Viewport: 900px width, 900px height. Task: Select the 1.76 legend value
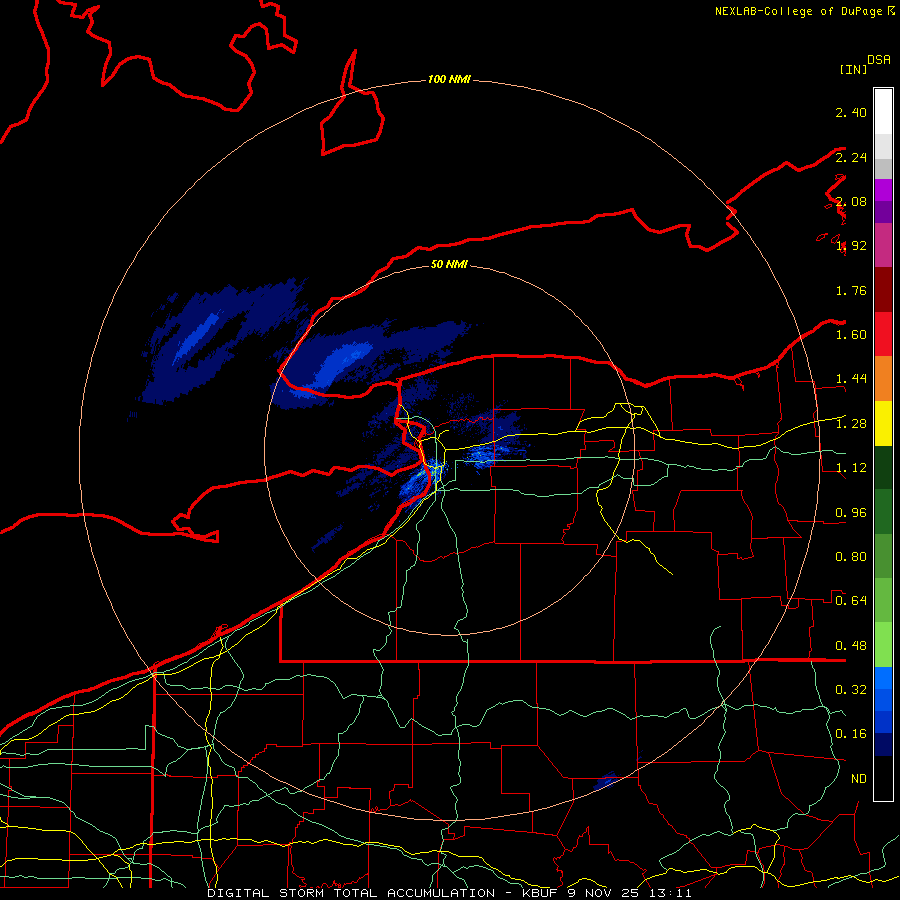click(851, 290)
